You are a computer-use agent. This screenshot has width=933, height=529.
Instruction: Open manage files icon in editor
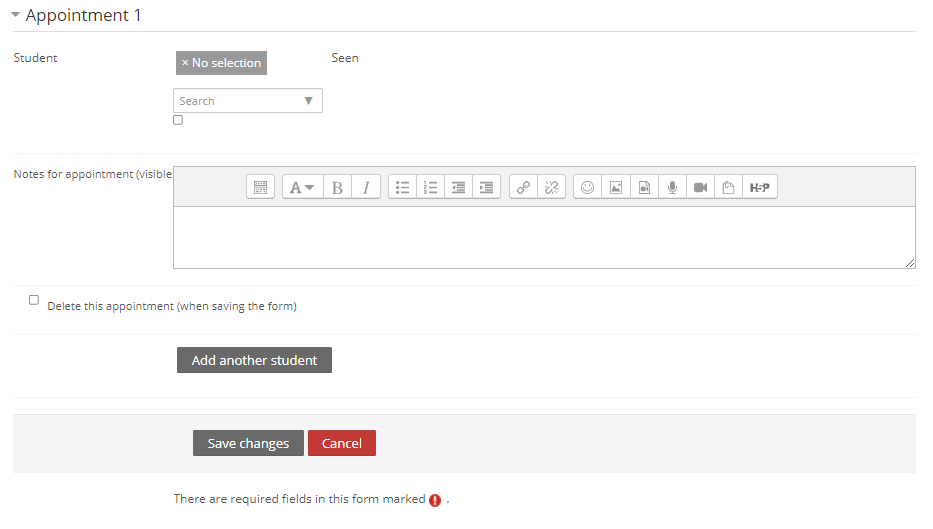point(728,187)
